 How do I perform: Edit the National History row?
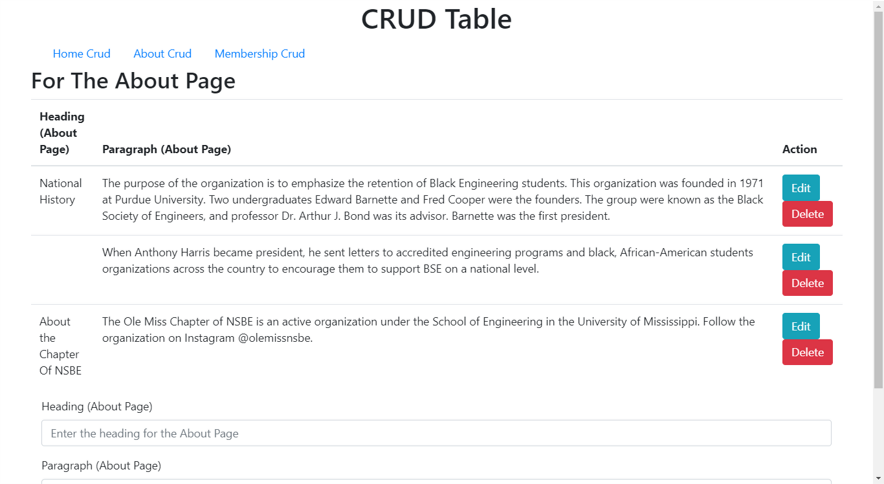pos(801,188)
